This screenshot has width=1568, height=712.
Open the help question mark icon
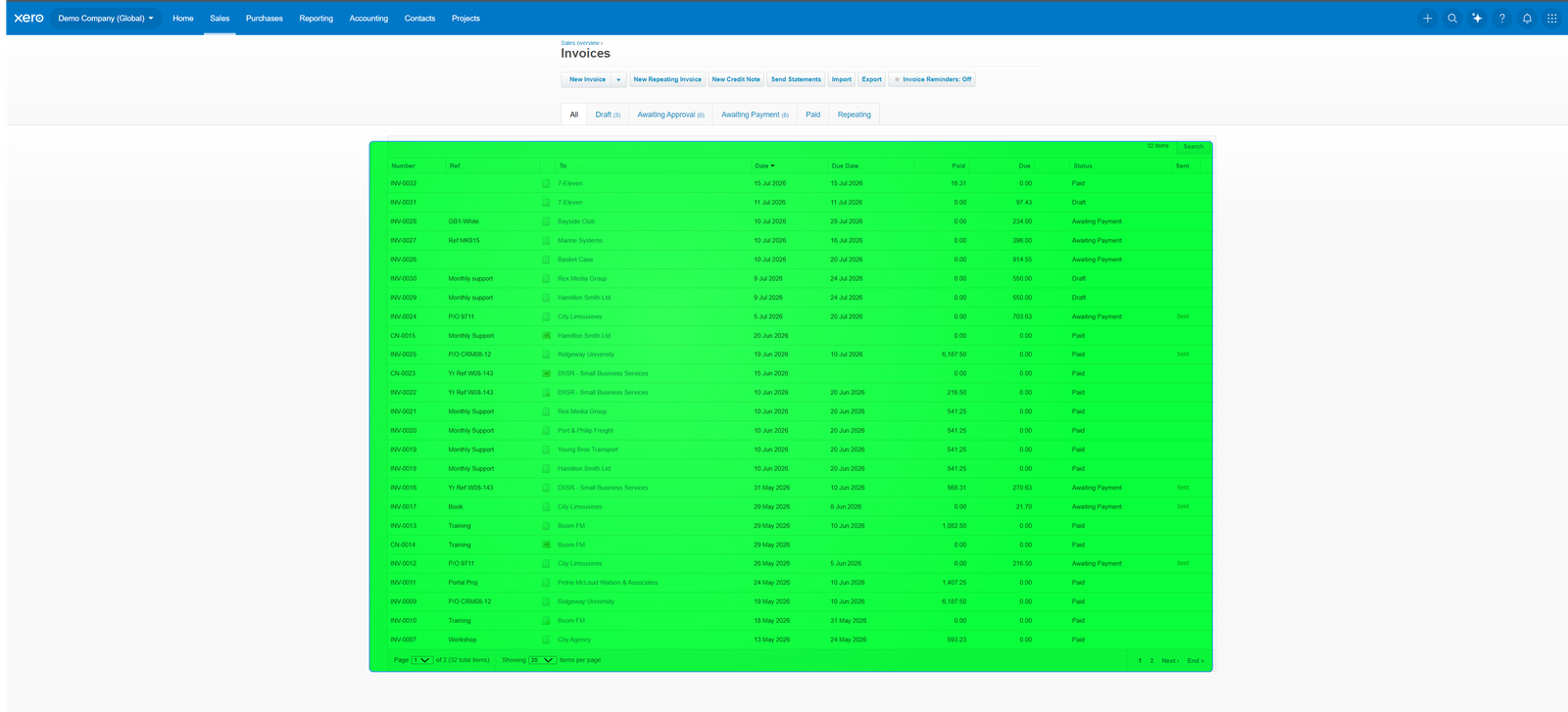(1501, 18)
